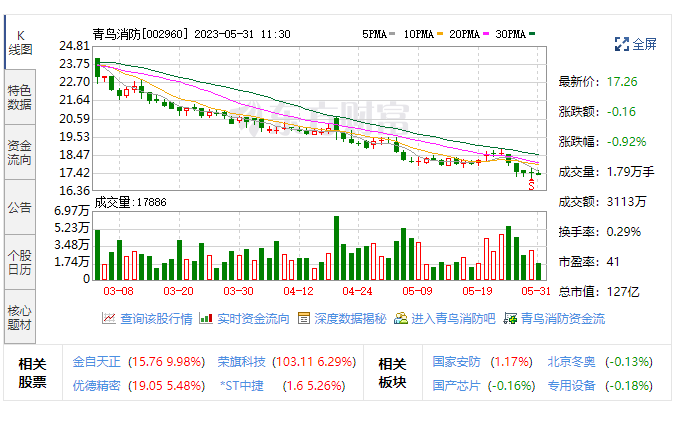Click the chart title 青鸟消防[002960]
This screenshot has width=678, height=421.
pos(141,34)
